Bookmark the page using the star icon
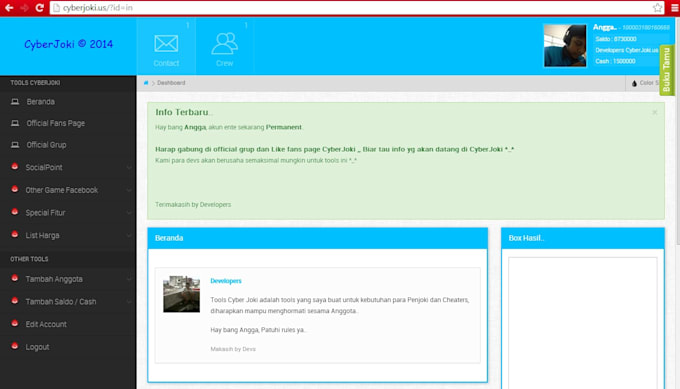Screen dimensions: 680x389 (x=657, y=7)
